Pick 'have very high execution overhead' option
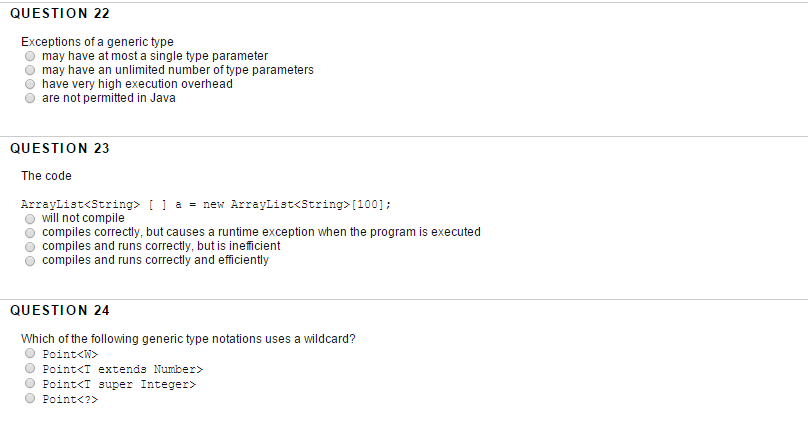Viewport: 808px width, 430px height. pyautogui.click(x=31, y=84)
